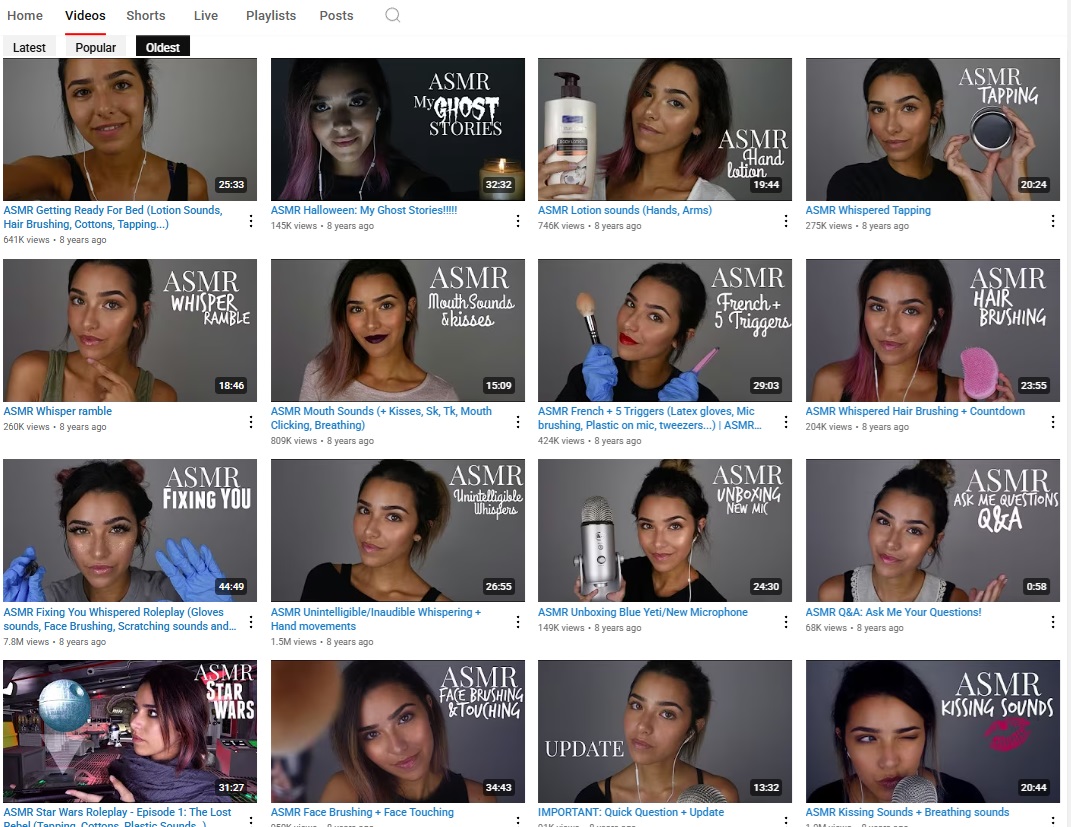
Task: Go to the Home tab
Action: coord(25,16)
